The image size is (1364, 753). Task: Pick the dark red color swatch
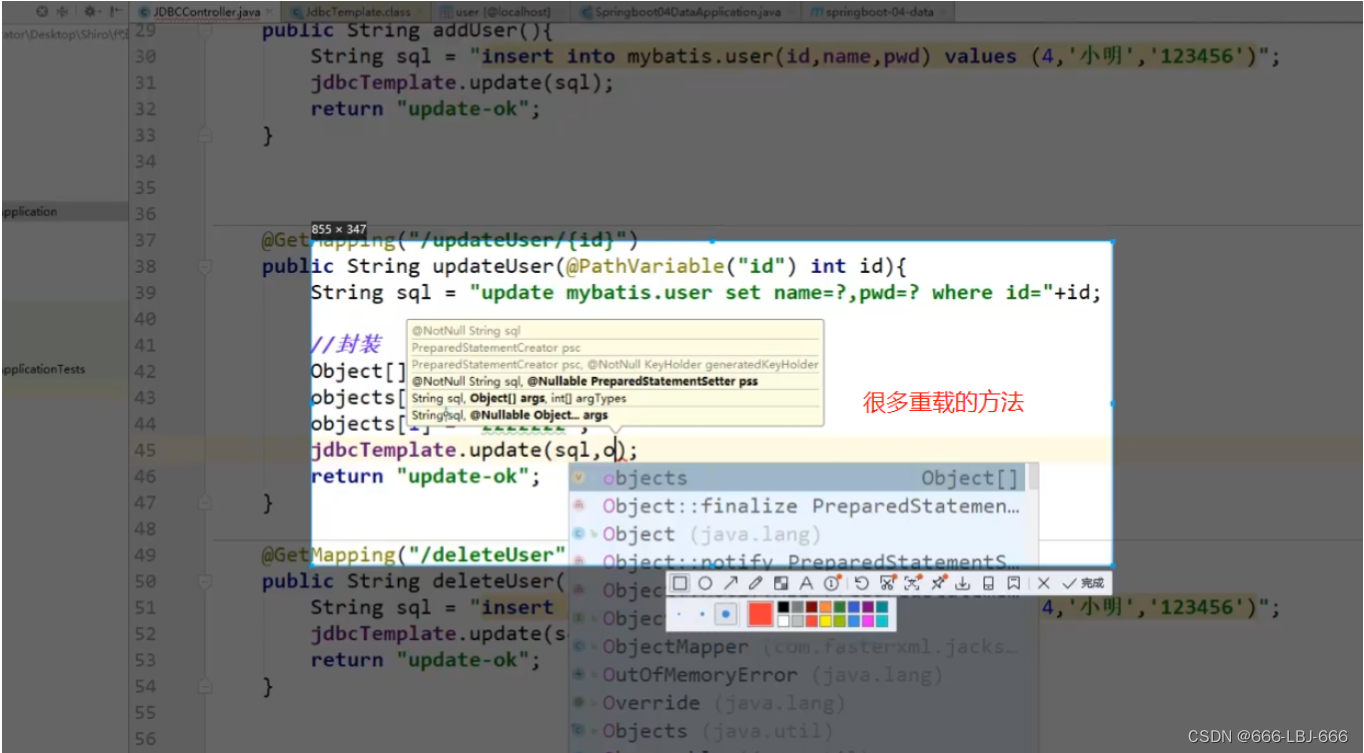[x=812, y=606]
